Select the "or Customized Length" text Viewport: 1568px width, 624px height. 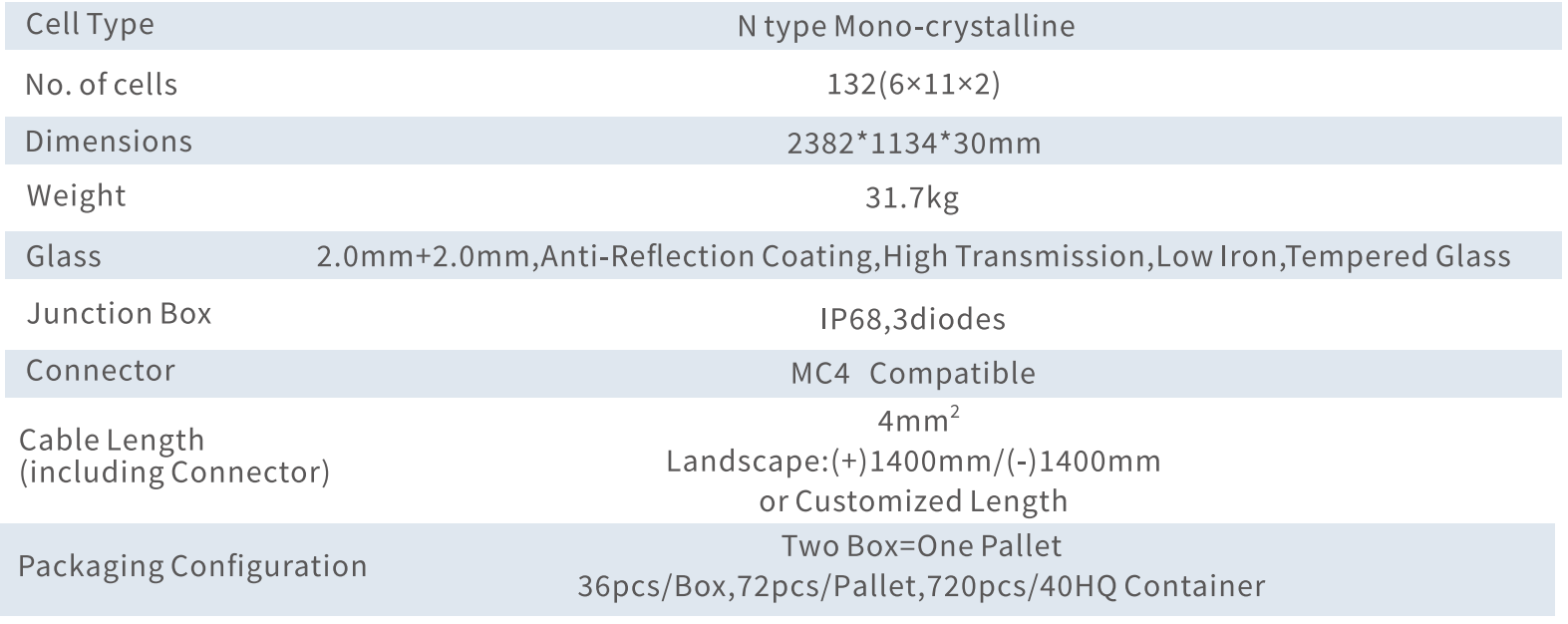[913, 501]
